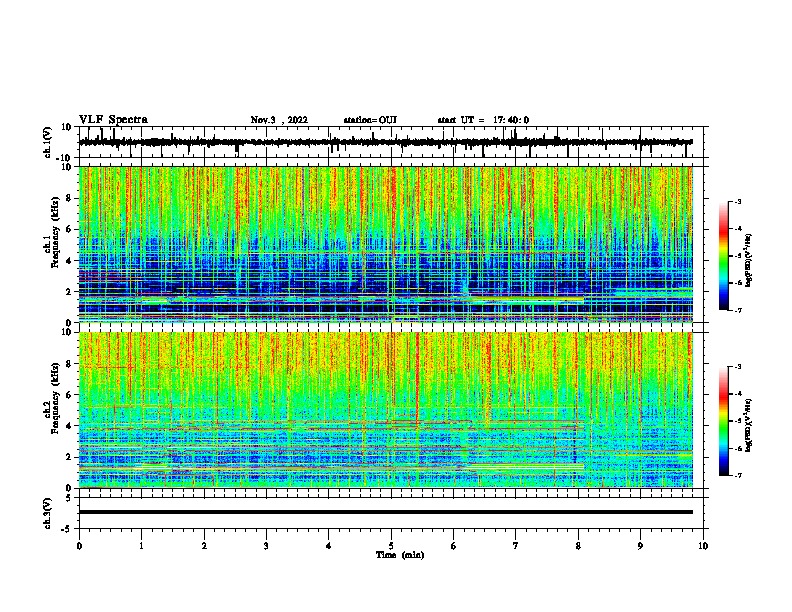792x612 pixels.
Task: Click the "8" kHz tick on ch.1 spectrogram
Action: [x=69, y=198]
